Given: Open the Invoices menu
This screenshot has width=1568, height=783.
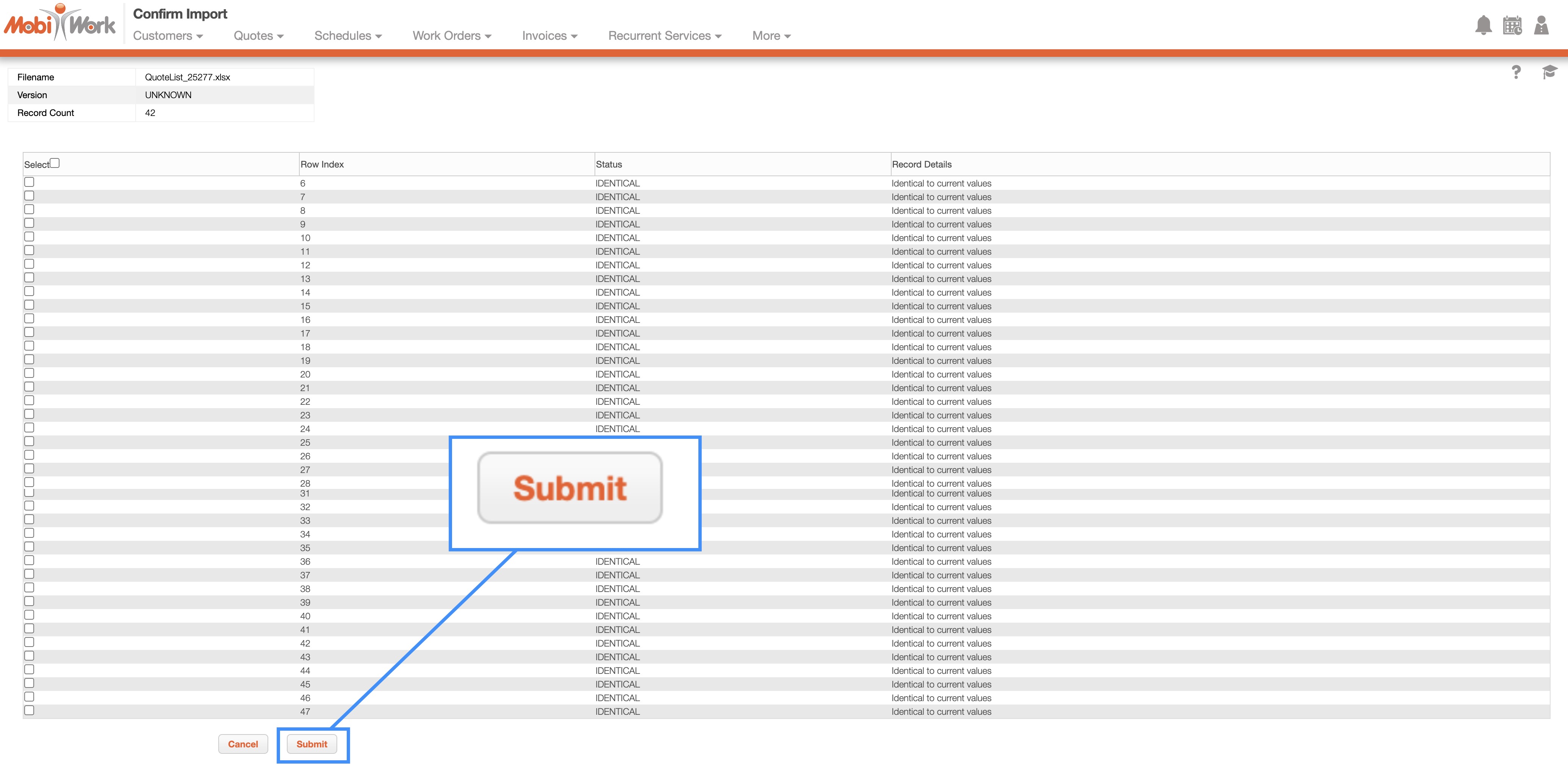Looking at the screenshot, I should (549, 36).
